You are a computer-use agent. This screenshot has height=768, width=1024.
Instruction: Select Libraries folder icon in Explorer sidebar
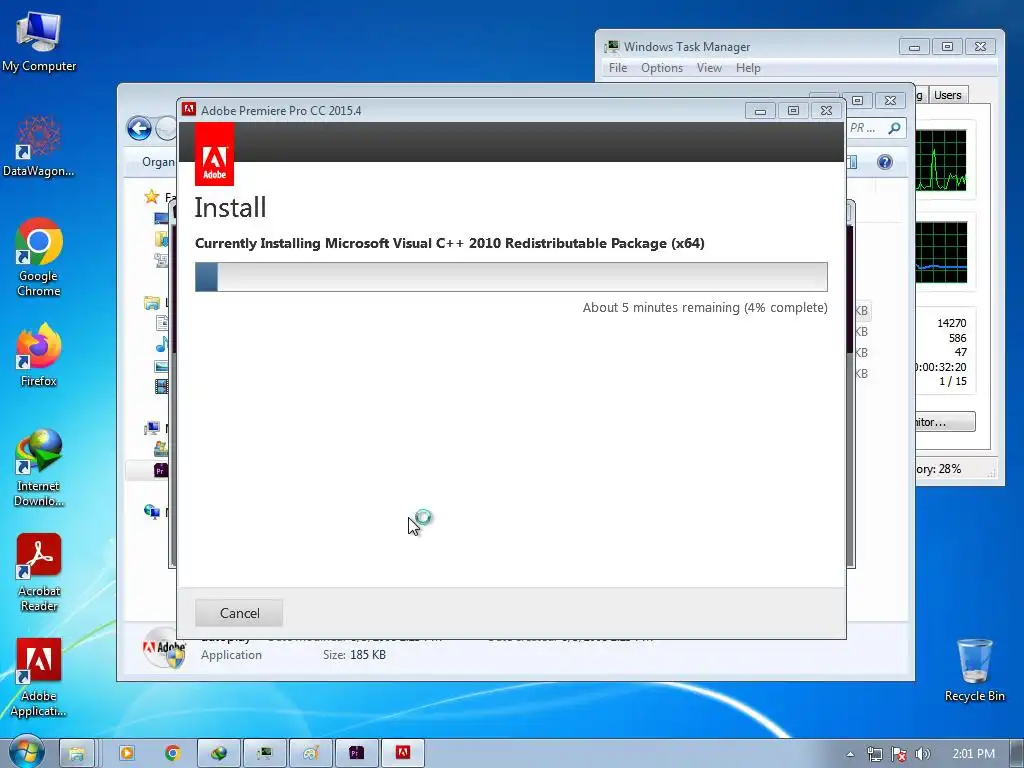pyautogui.click(x=152, y=302)
